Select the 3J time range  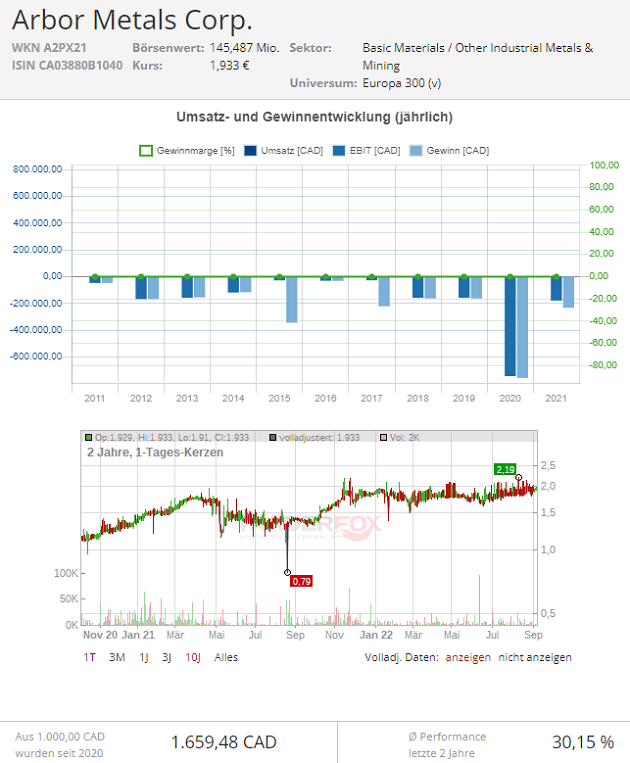pos(167,657)
